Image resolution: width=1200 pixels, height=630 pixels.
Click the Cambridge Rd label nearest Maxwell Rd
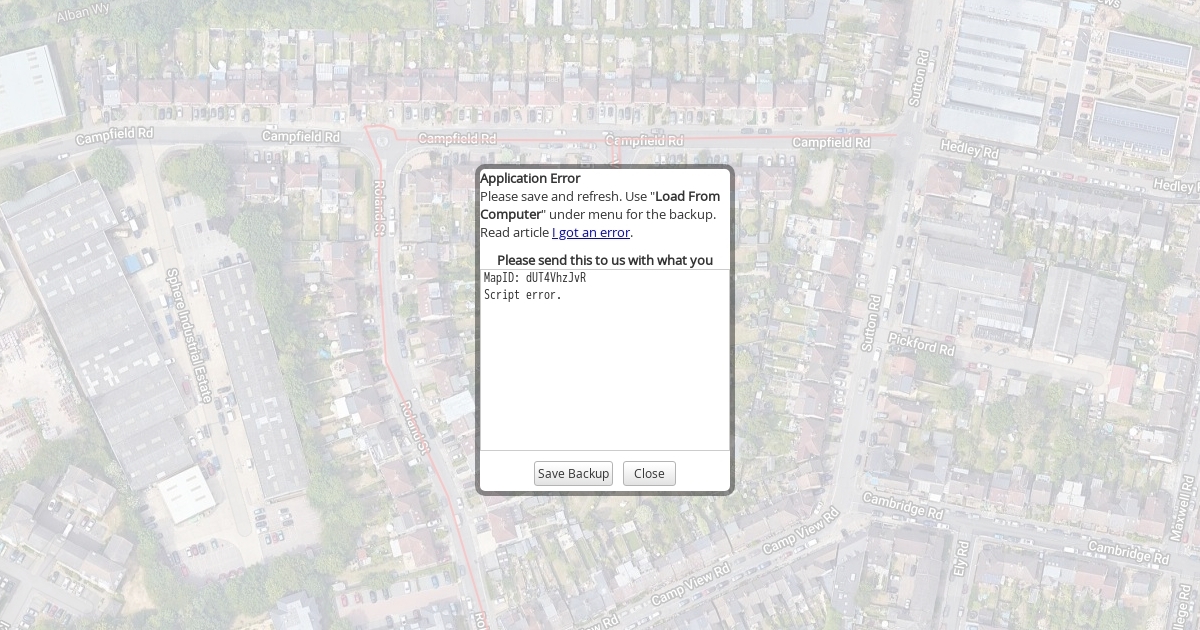1126,551
